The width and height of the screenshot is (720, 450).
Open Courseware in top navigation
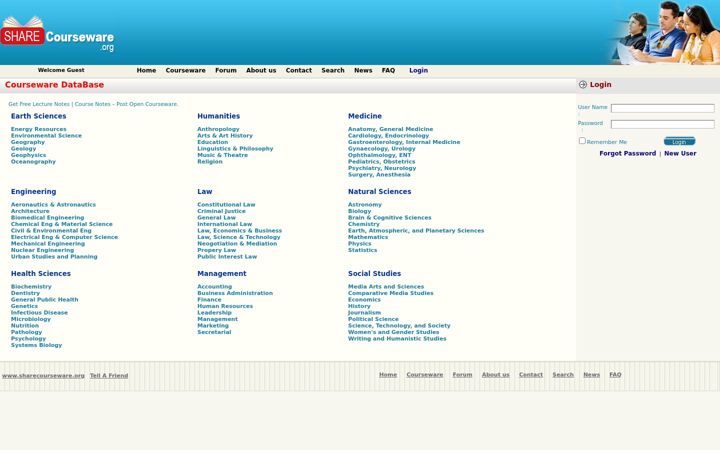click(x=186, y=70)
